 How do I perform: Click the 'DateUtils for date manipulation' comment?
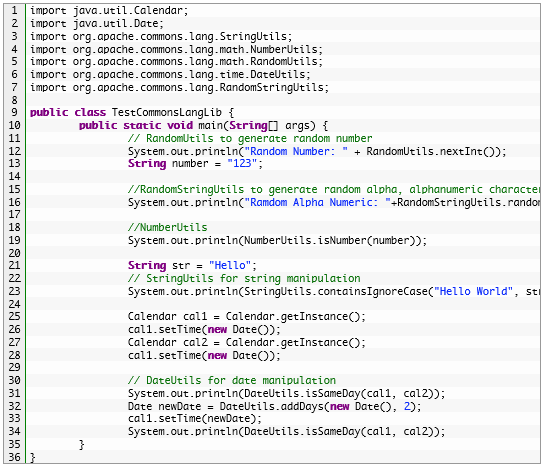click(x=232, y=380)
